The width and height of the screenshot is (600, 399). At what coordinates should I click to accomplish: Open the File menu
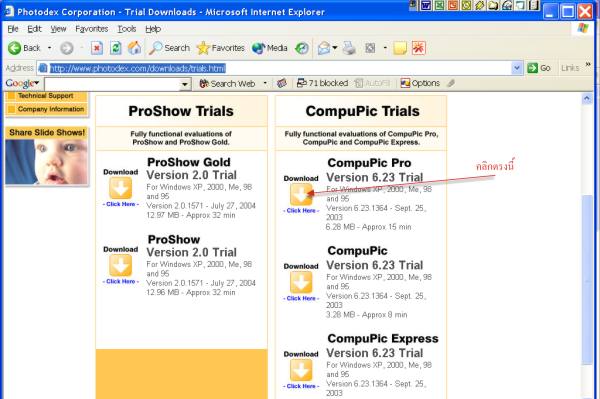pyautogui.click(x=13, y=29)
